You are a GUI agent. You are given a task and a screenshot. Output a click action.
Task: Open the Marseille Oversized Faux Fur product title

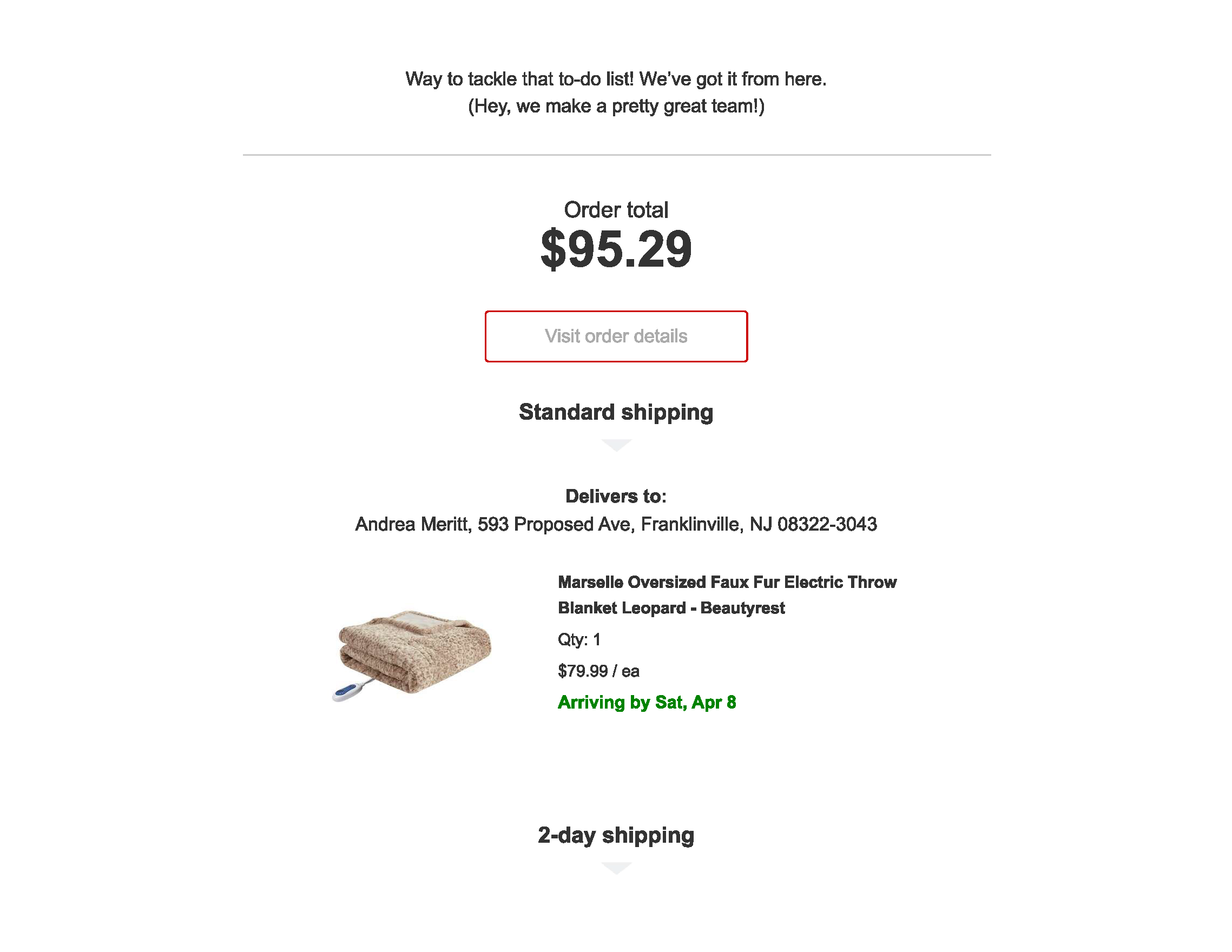click(727, 595)
